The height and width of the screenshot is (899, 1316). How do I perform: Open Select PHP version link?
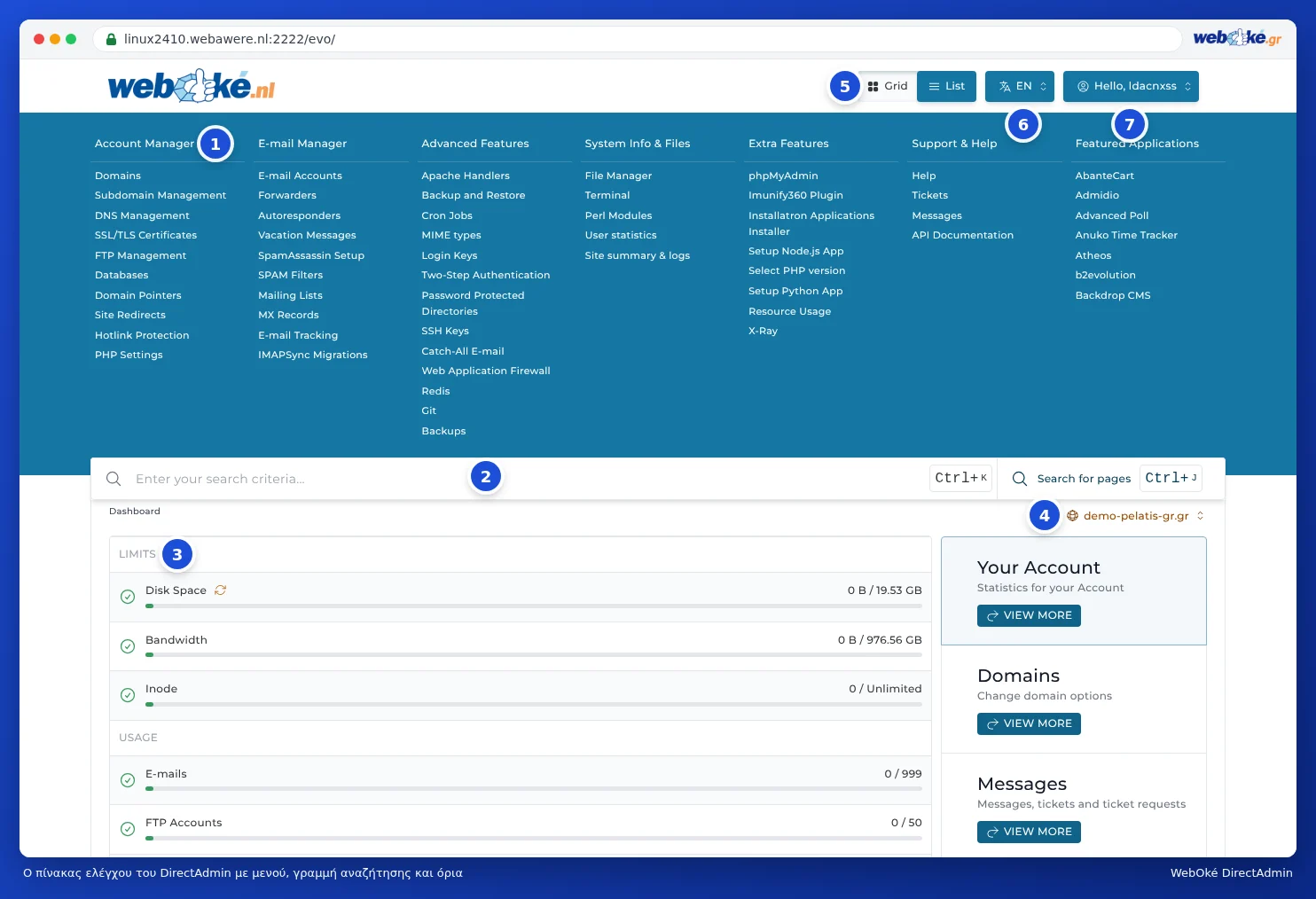[x=796, y=270]
